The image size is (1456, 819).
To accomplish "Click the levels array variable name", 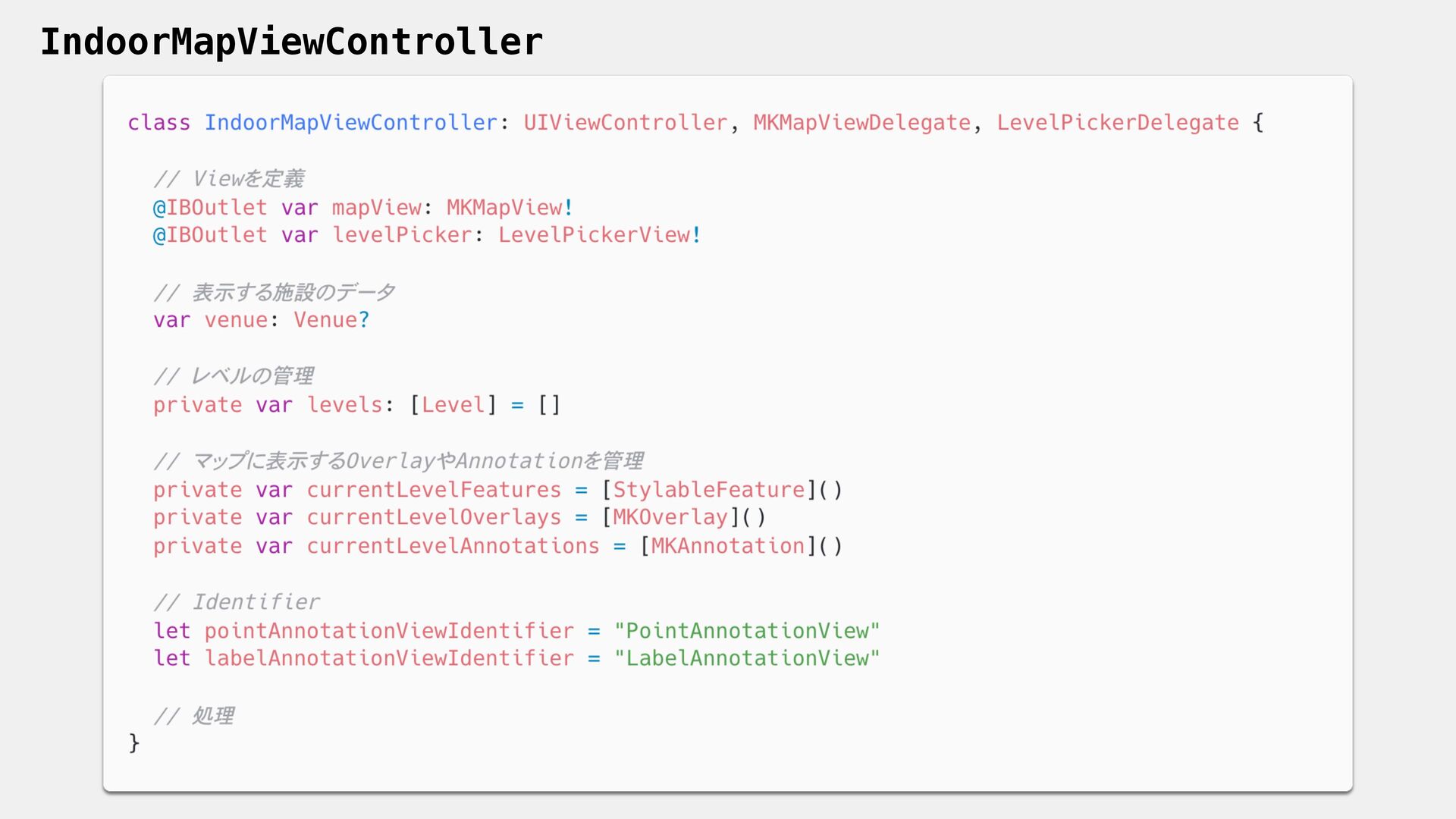I will pyautogui.click(x=345, y=404).
